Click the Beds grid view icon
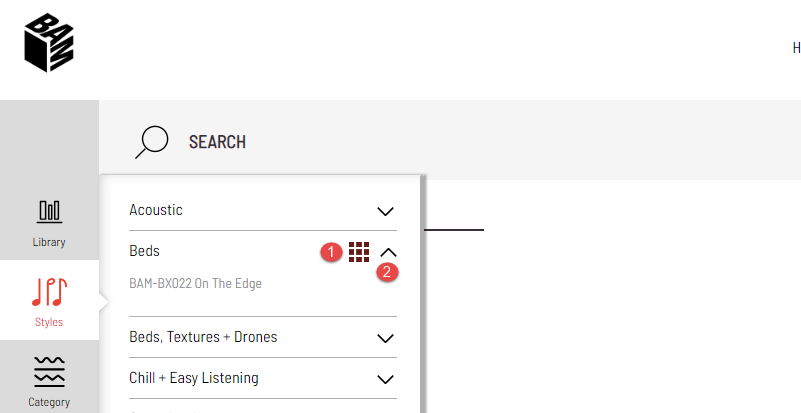This screenshot has height=413, width=801. (359, 252)
